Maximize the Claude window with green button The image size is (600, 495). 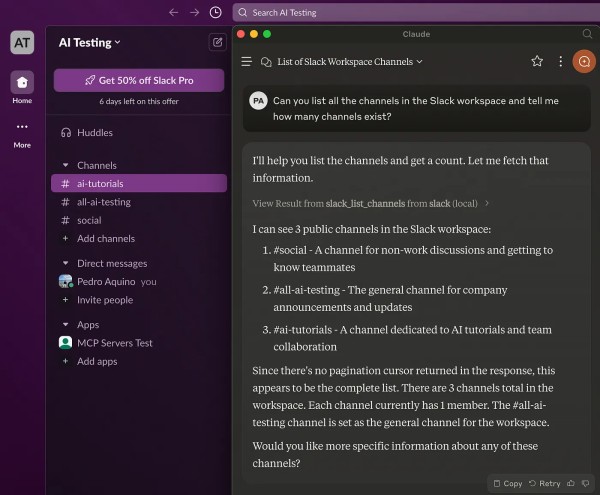(x=267, y=34)
